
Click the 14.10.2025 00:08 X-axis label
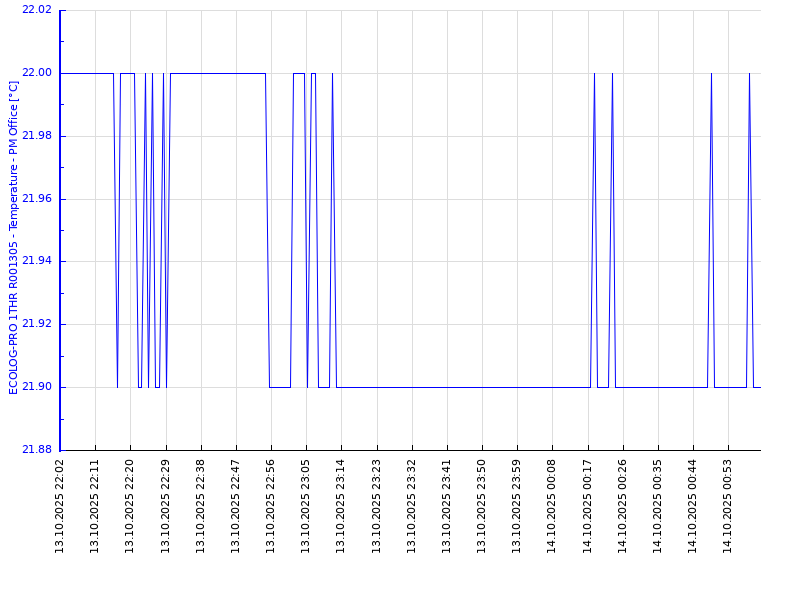[552, 506]
